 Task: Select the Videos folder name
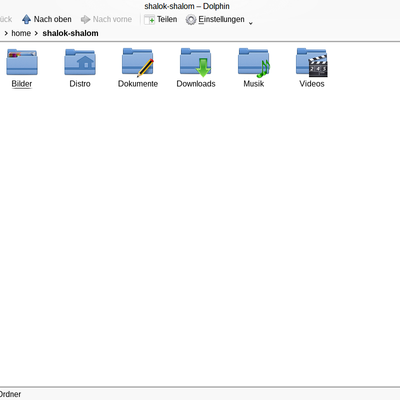[x=312, y=84]
